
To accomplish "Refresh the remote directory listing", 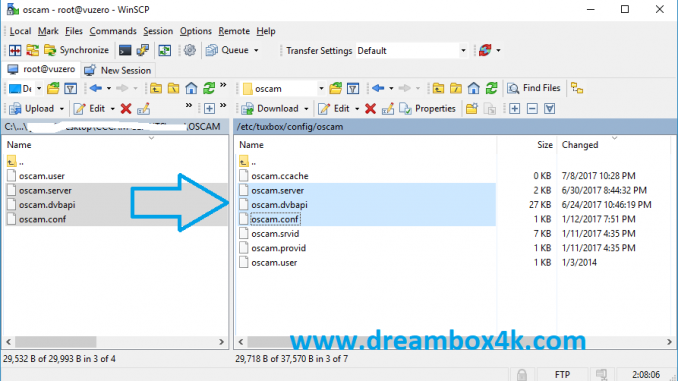I will [x=491, y=88].
